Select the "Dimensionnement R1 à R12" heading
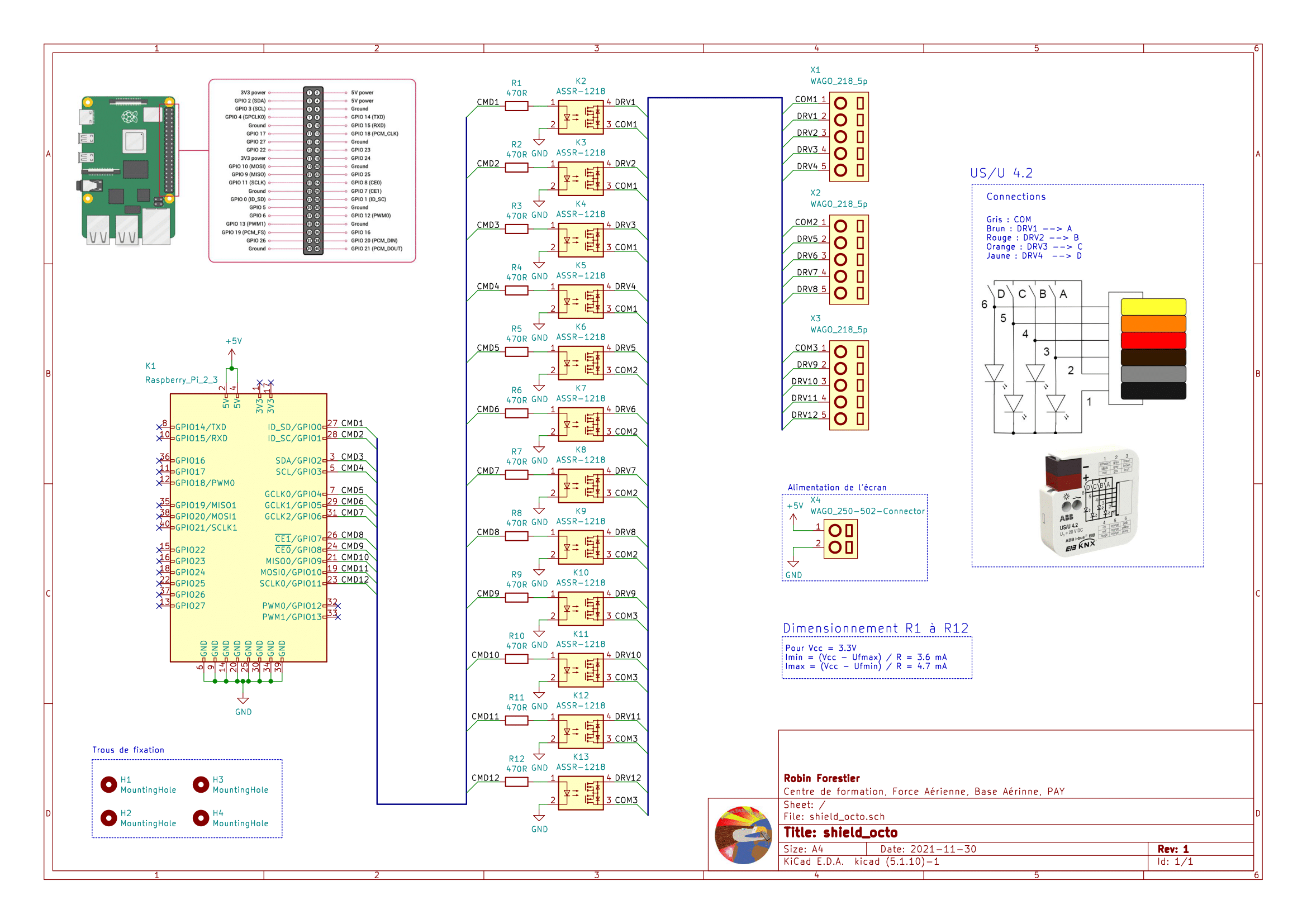Screen dimensions: 1307x924 point(875,628)
